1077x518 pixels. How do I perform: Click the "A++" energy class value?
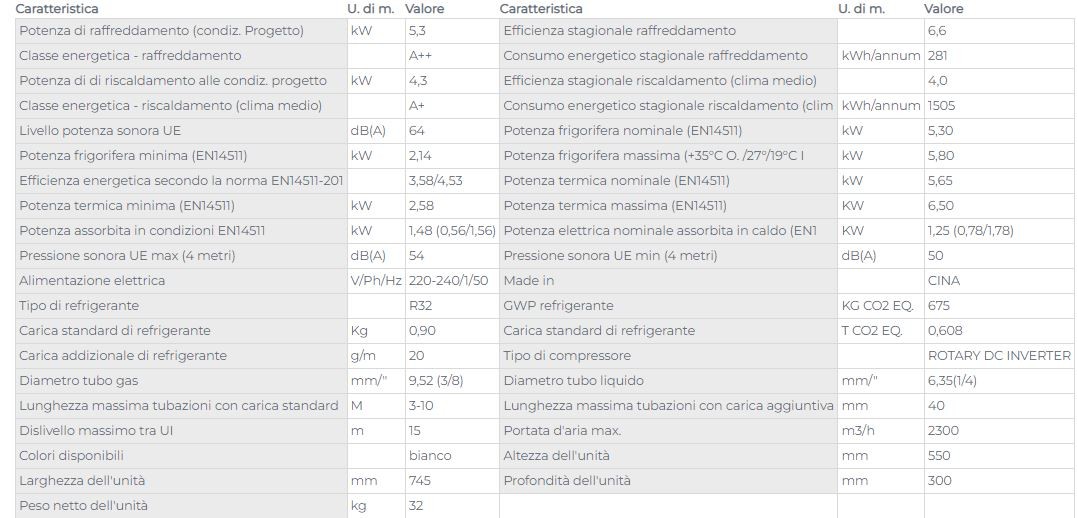click(x=420, y=56)
